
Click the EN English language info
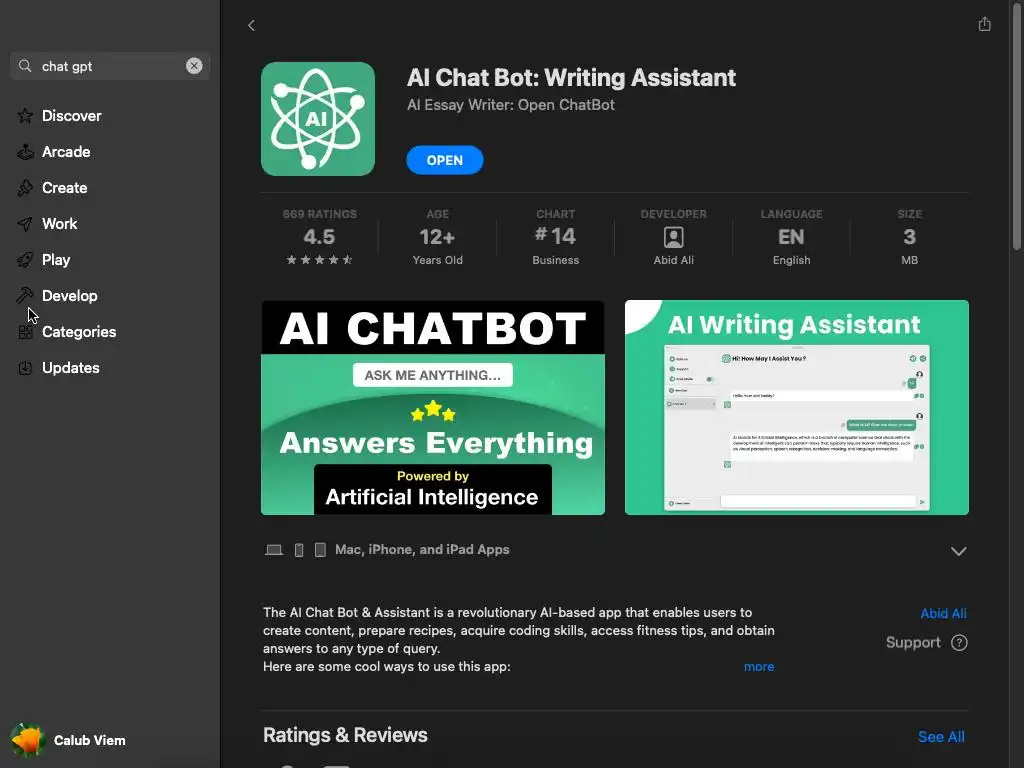(792, 237)
